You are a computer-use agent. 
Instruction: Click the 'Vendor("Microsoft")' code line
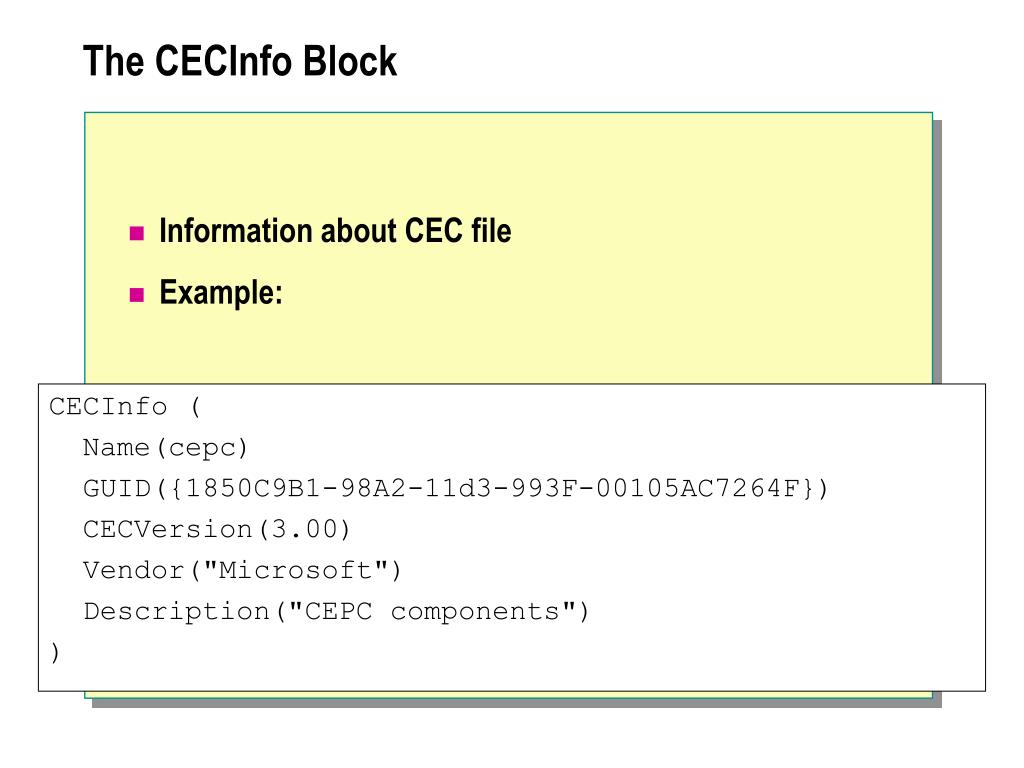pyautogui.click(x=242, y=570)
